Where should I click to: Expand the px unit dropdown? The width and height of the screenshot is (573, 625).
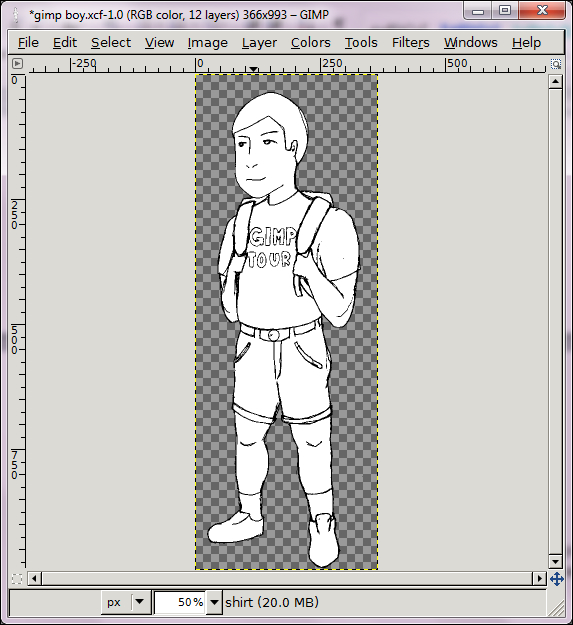pos(139,602)
